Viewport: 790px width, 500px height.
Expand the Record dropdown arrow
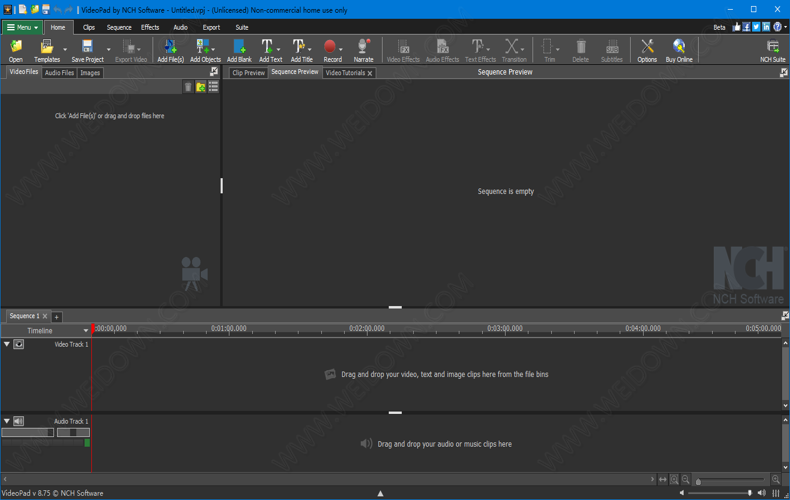click(x=341, y=49)
